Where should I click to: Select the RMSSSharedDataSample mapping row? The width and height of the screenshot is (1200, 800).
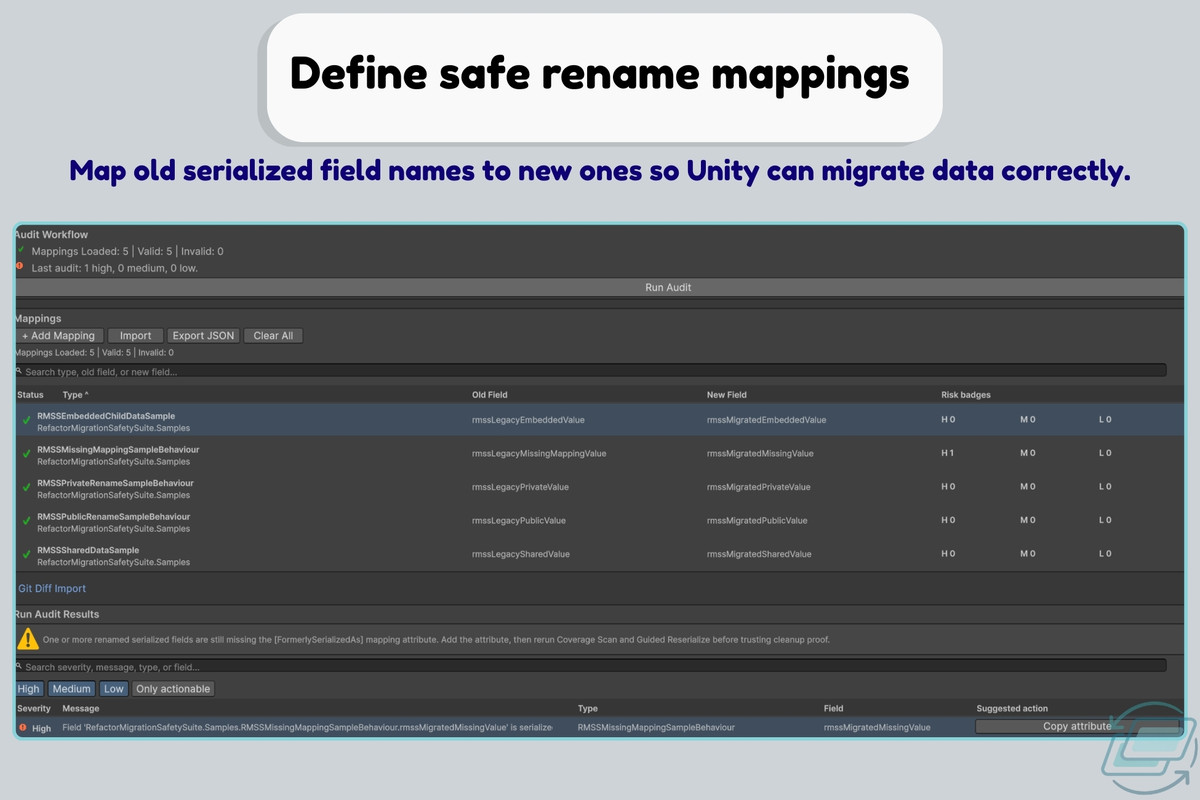(x=600, y=555)
